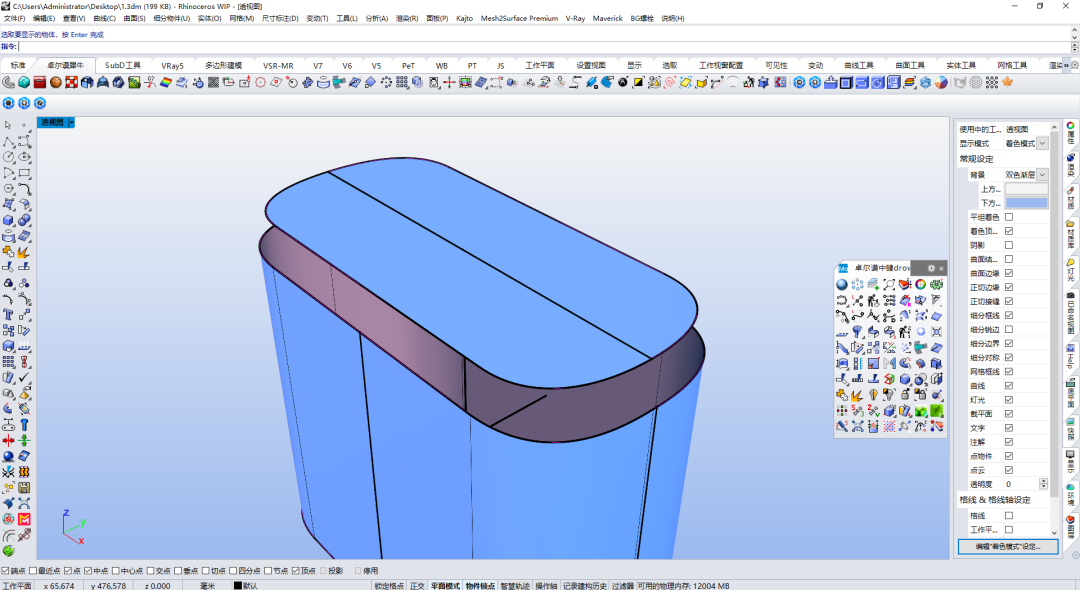Open the floating panel gear settings
The width and height of the screenshot is (1080, 590).
931,268
